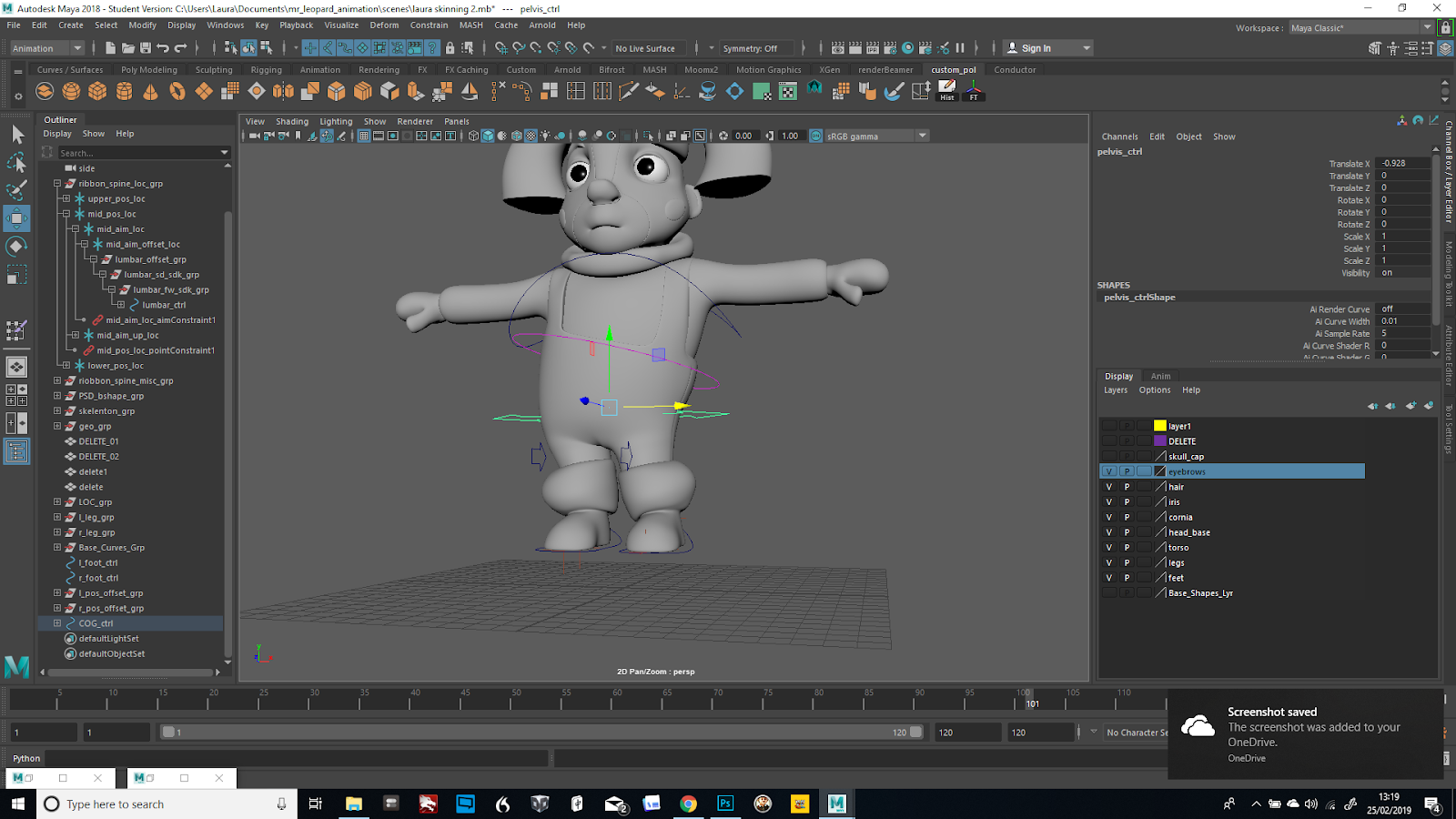Activate the Paint Selection tool
This screenshot has height=819, width=1456.
[16, 190]
